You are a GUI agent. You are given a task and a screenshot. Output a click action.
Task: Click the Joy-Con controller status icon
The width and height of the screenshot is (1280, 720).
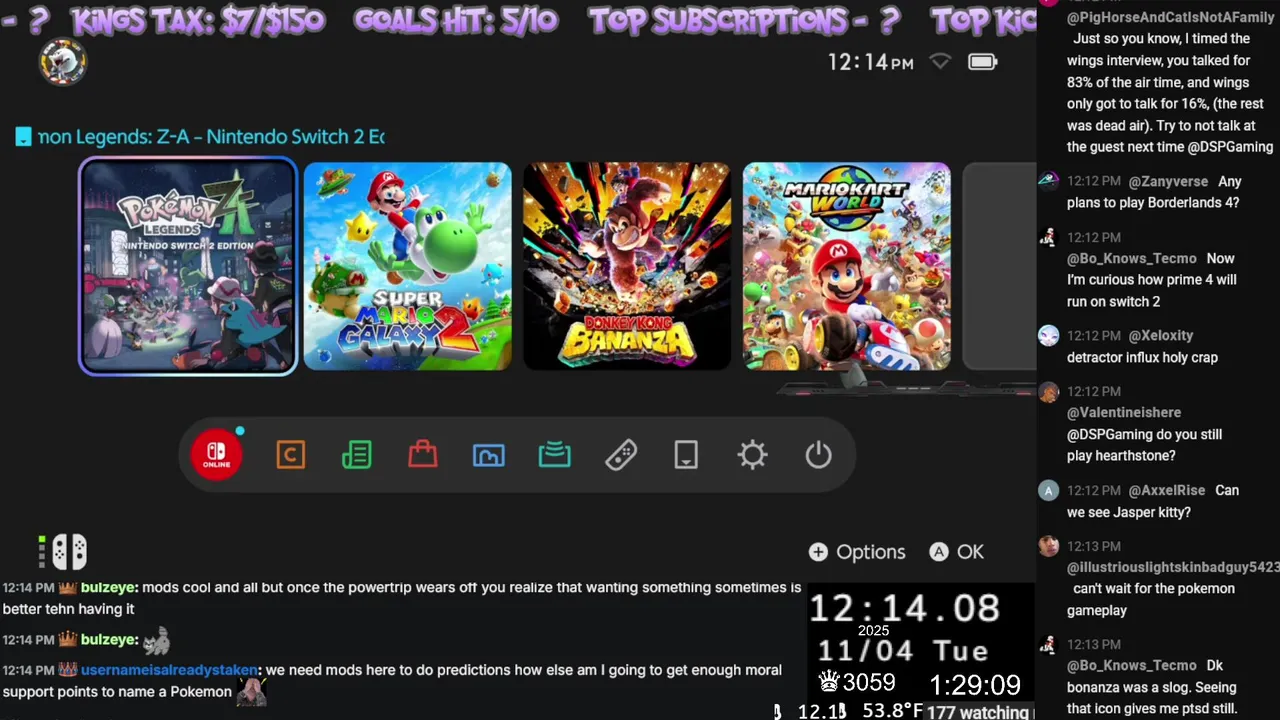pos(68,551)
